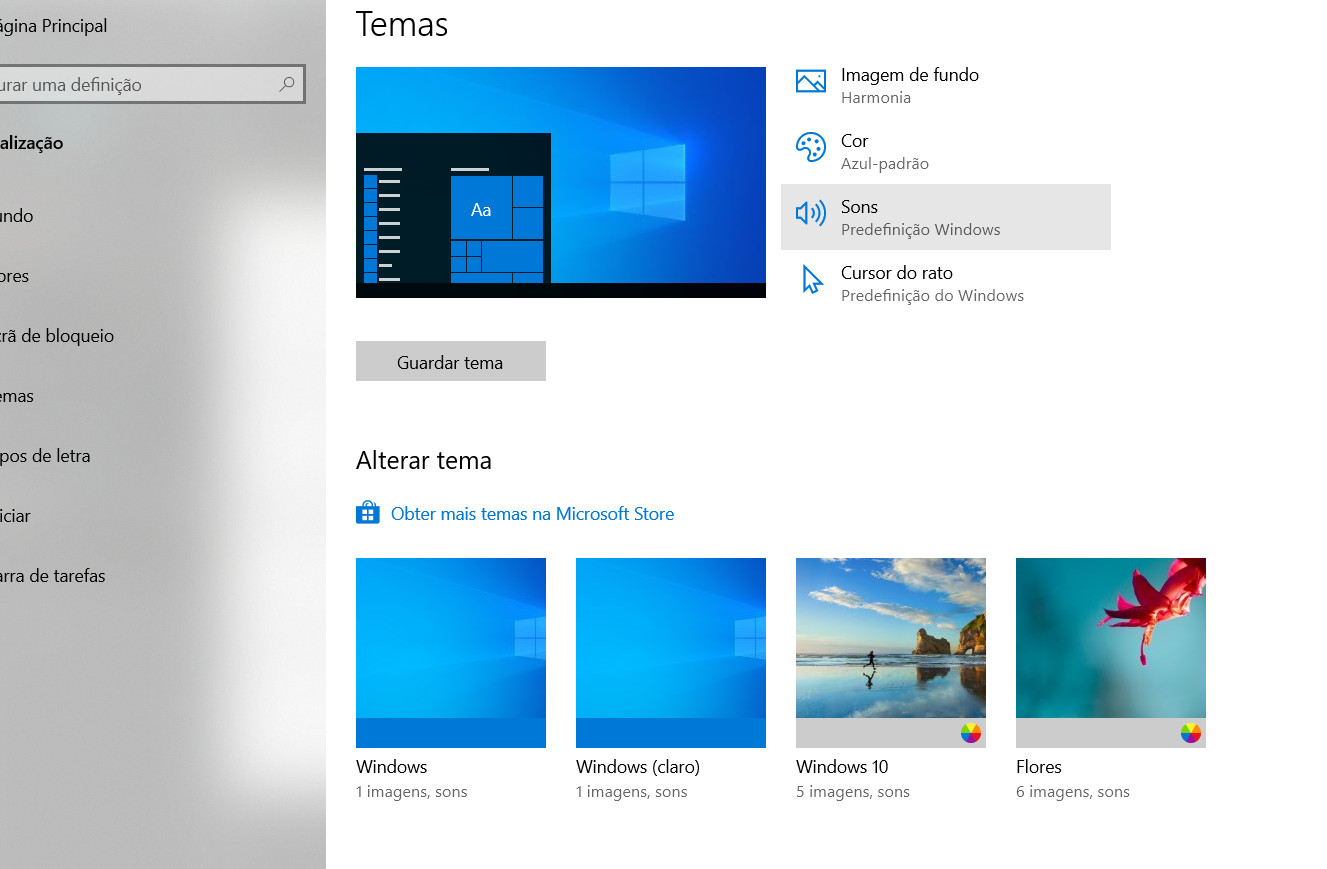This screenshot has width=1327, height=869.
Task: Click the theme preview desktop image
Action: (560, 182)
